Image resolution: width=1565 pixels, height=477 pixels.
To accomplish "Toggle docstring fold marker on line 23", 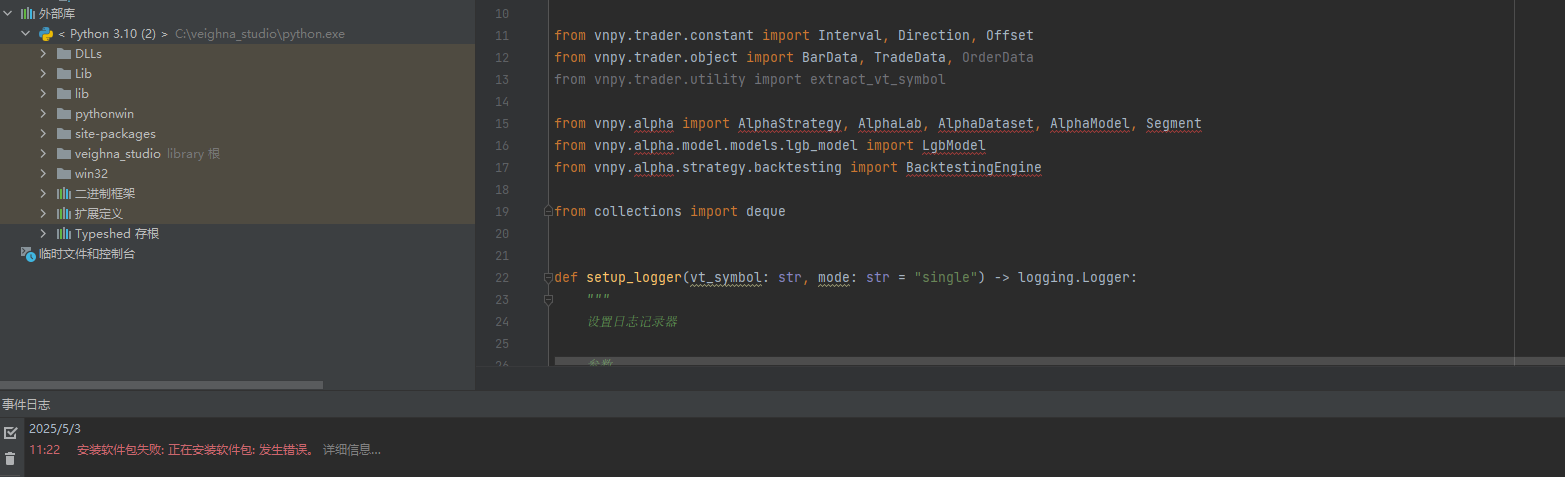I will pyautogui.click(x=547, y=299).
